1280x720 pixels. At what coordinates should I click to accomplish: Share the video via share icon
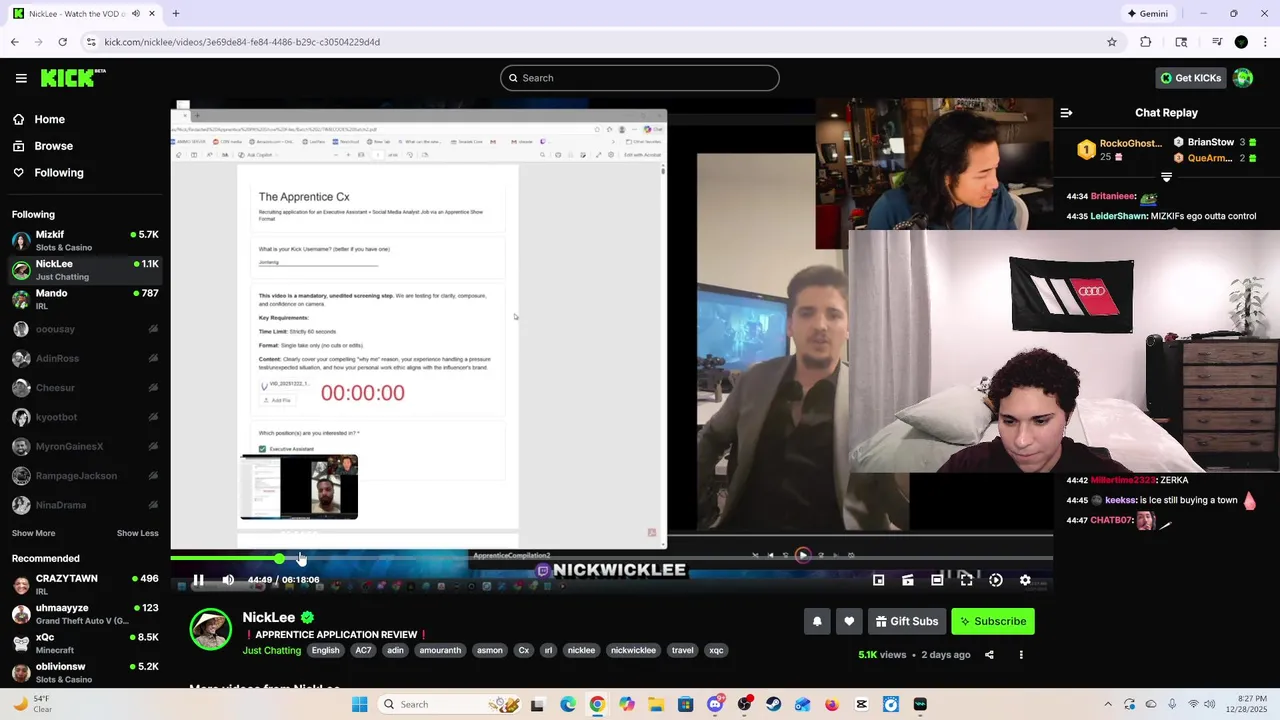[x=989, y=655]
